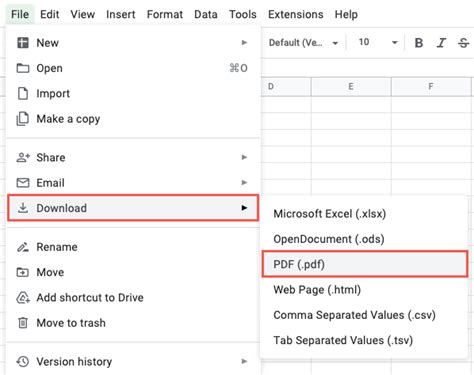Expand the Email submenu arrow
474x375 pixels.
pos(244,182)
